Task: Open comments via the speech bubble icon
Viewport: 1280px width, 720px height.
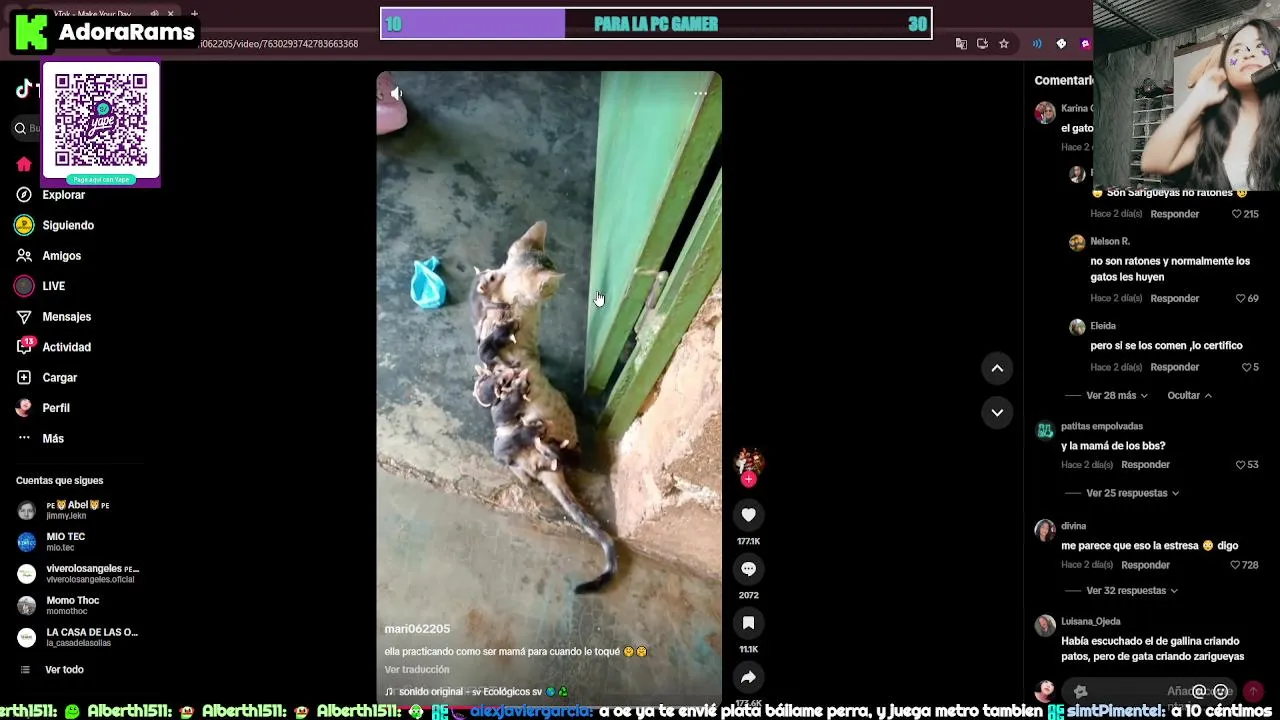Action: tap(748, 569)
